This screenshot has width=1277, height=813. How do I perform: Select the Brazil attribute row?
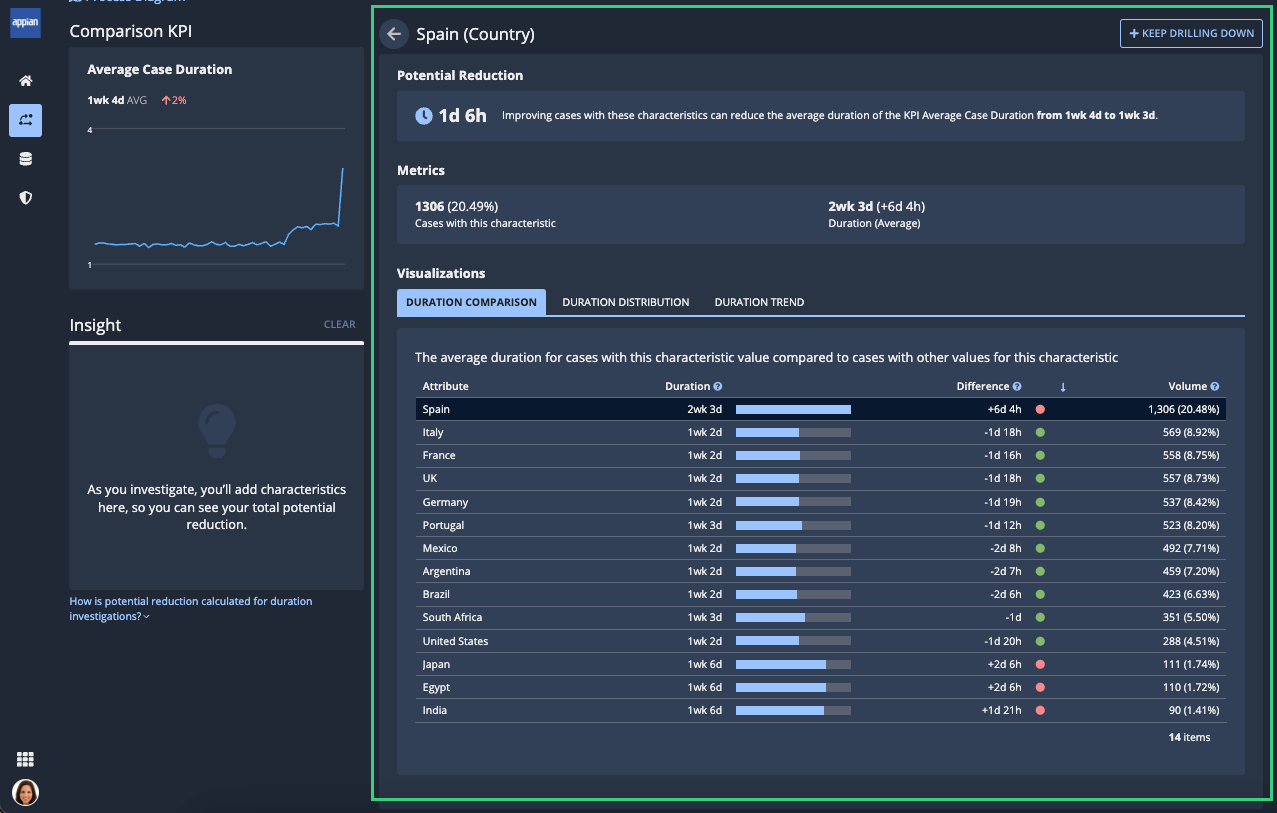(821, 594)
